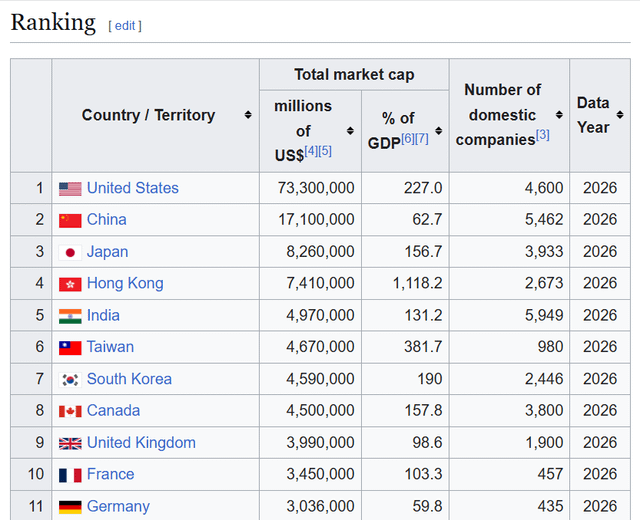Click the United Kingdom flag icon

point(70,444)
